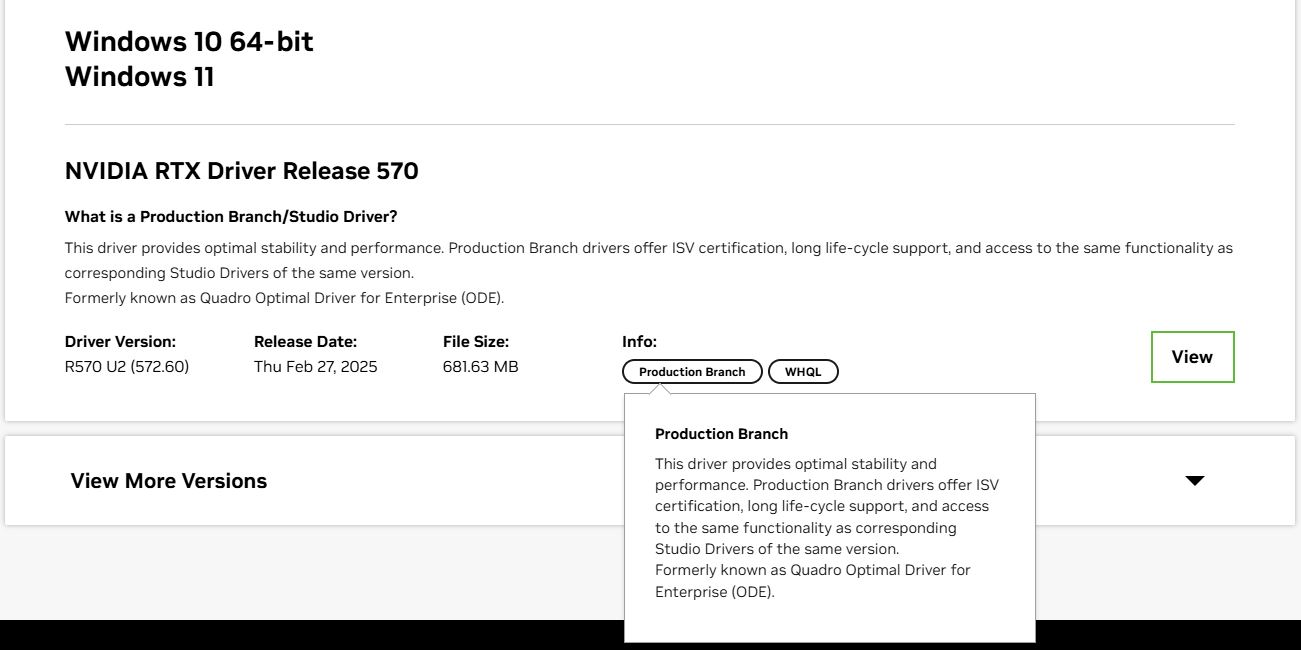This screenshot has height=650, width=1301.
Task: Expand the View More Versions section
Action: tap(169, 481)
